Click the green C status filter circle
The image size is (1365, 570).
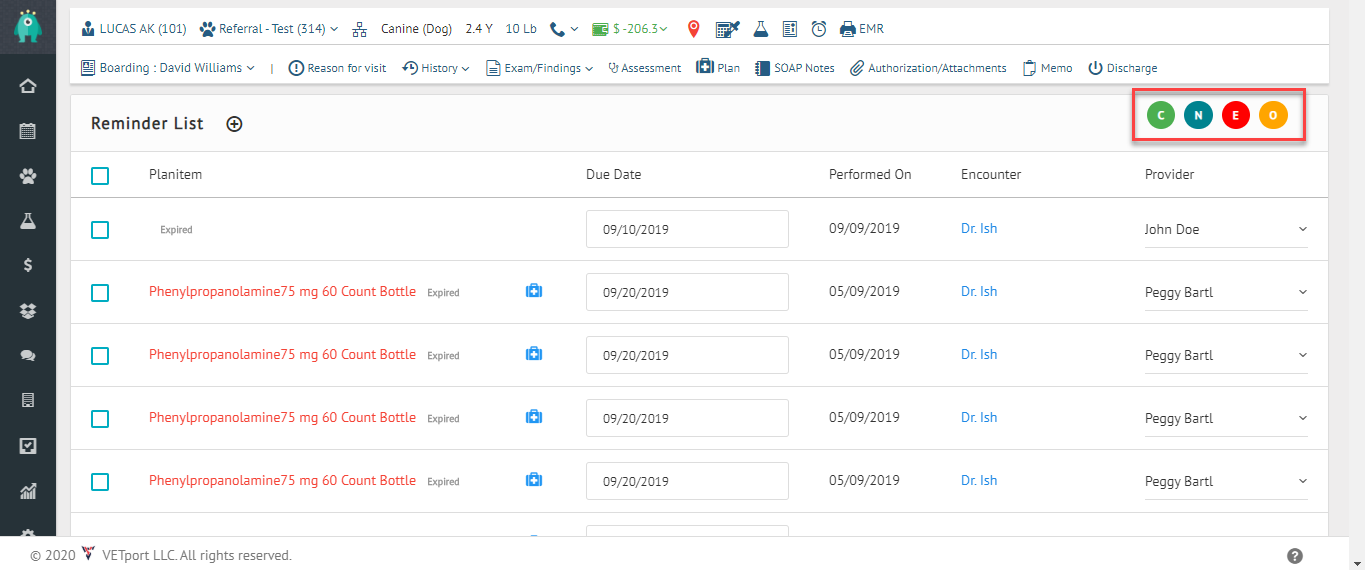pos(1161,115)
